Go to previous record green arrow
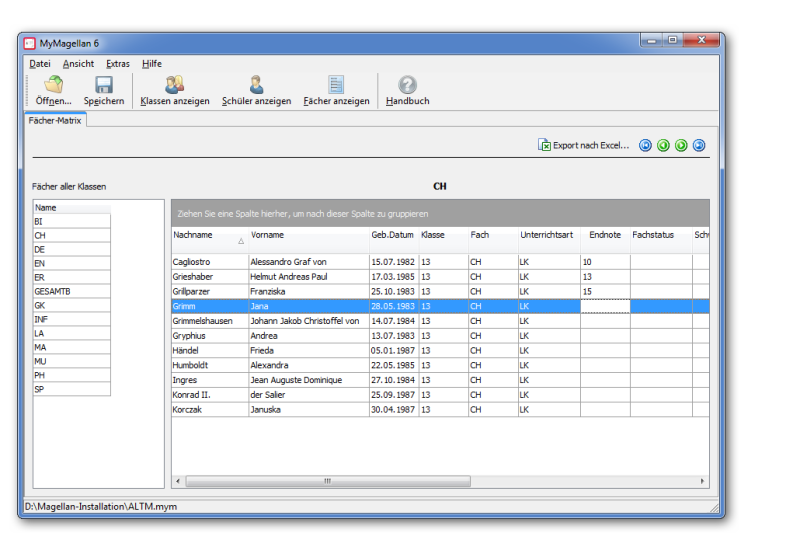Image resolution: width=800 pixels, height=547 pixels. (663, 145)
